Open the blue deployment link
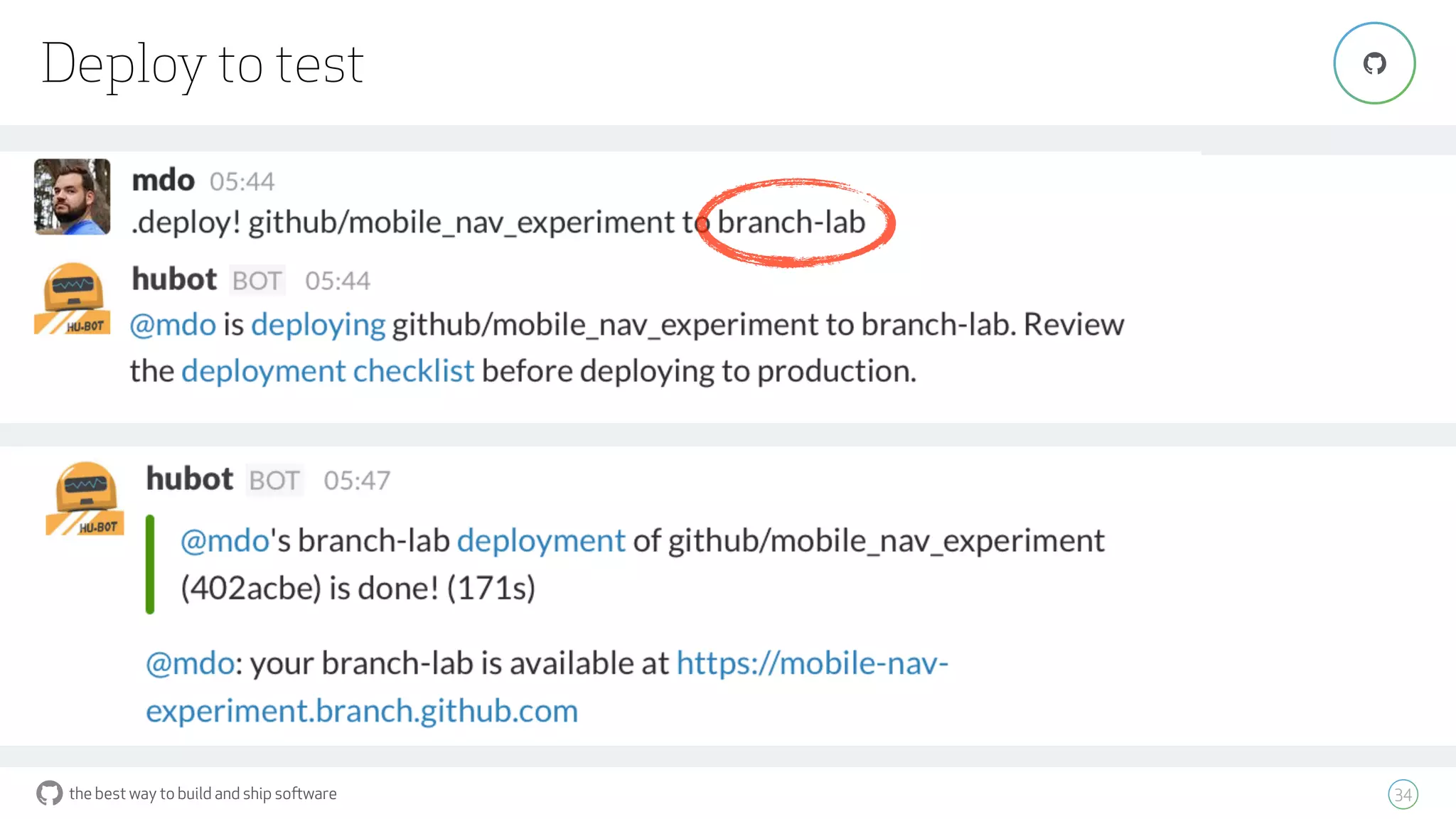Image resolution: width=1456 pixels, height=819 pixels. (x=540, y=541)
